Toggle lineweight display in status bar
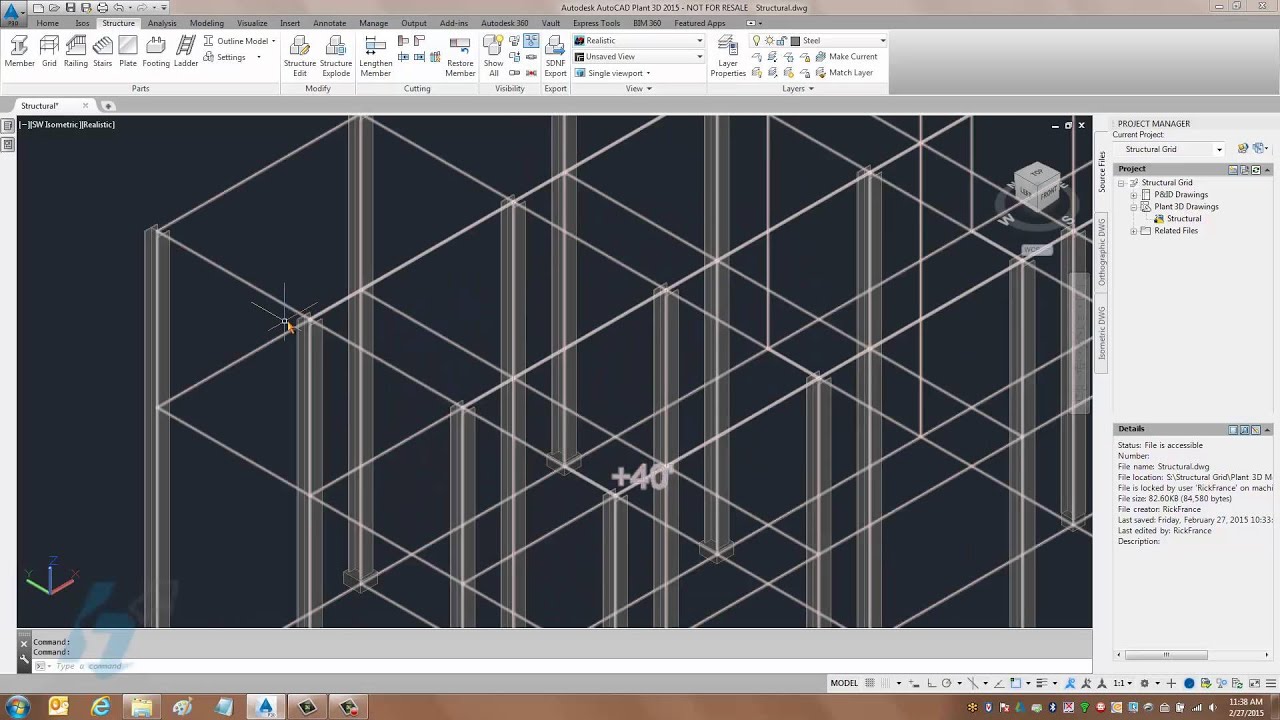The width and height of the screenshot is (1280, 720). pos(1040,684)
